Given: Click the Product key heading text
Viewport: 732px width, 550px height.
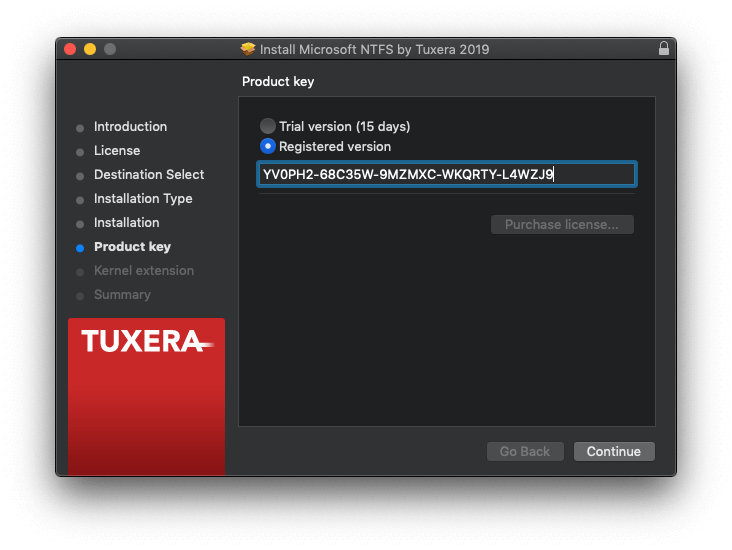Looking at the screenshot, I should [278, 82].
